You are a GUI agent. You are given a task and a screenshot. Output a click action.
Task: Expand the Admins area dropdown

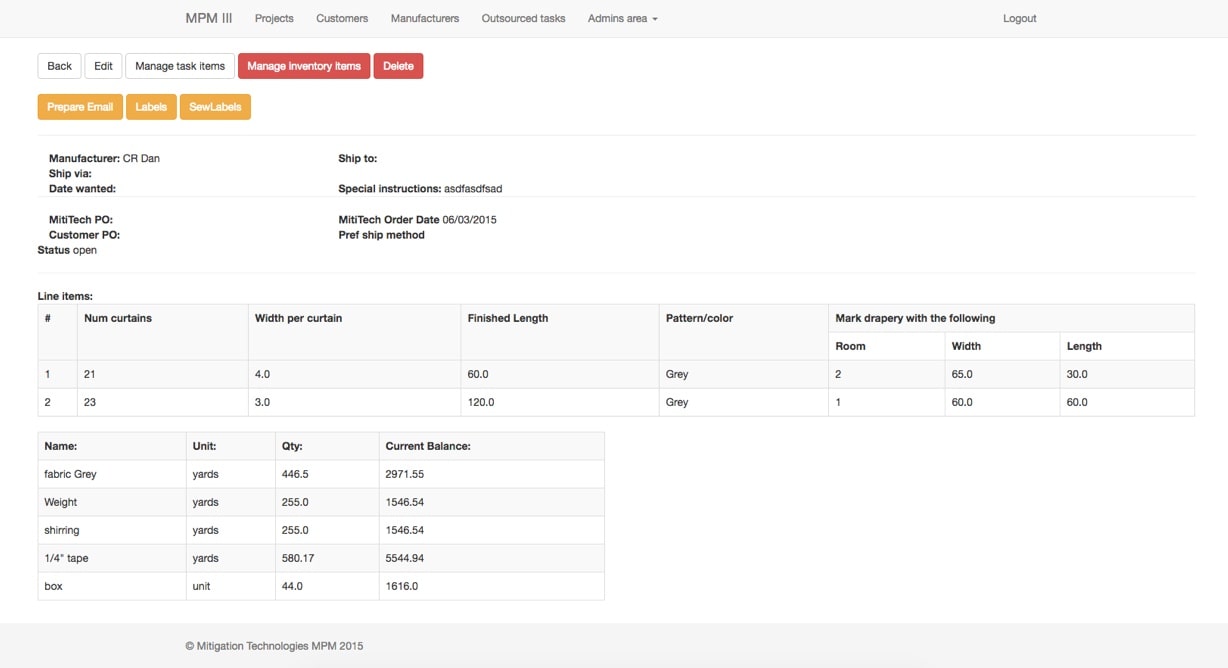[622, 18]
